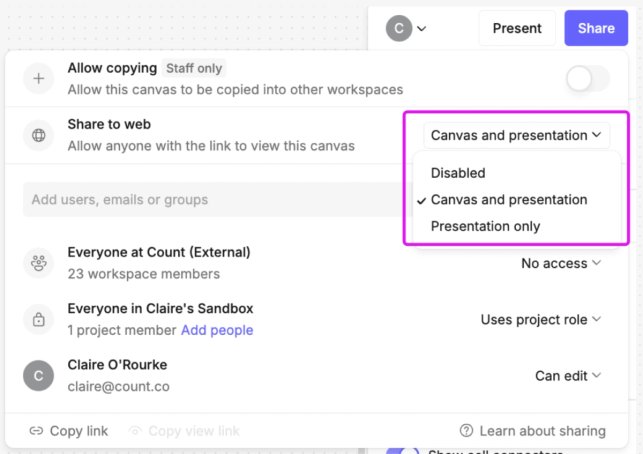Click the group icon for Everyone at Count
This screenshot has height=454, width=643.
[38, 264]
